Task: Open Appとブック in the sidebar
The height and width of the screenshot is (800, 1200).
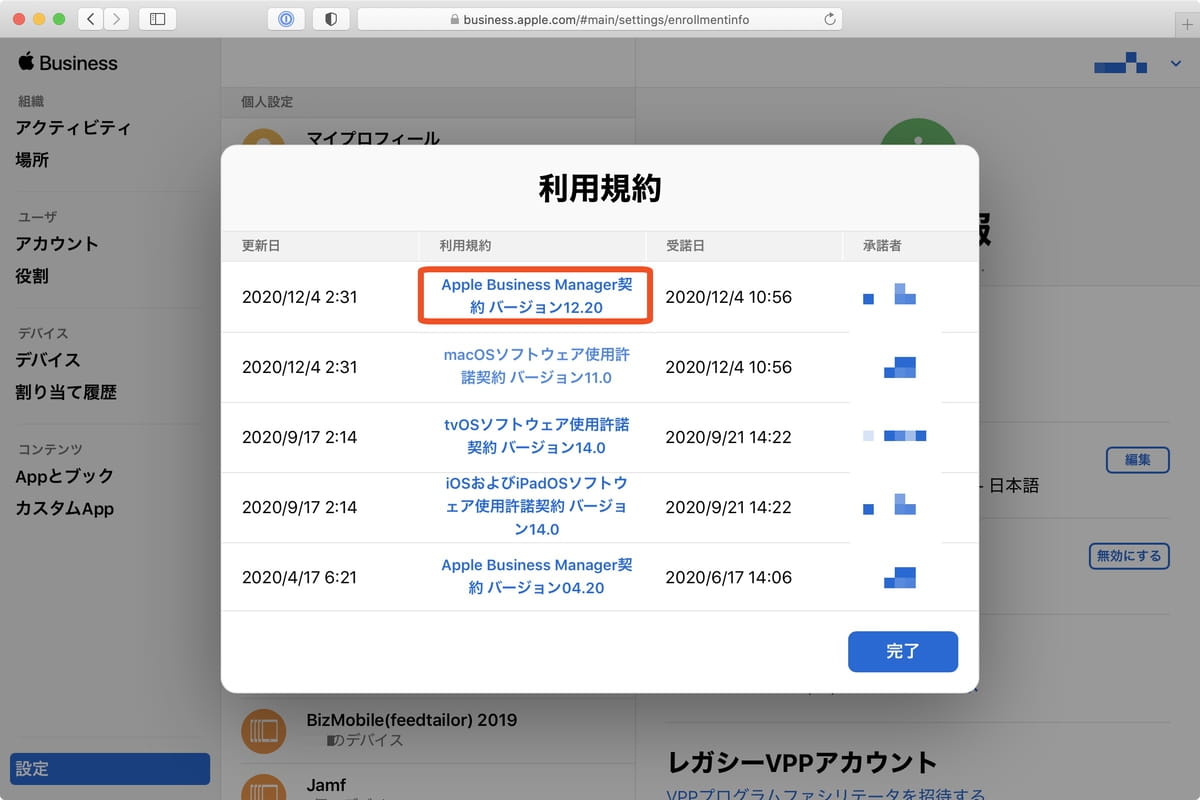Action: tap(65, 476)
